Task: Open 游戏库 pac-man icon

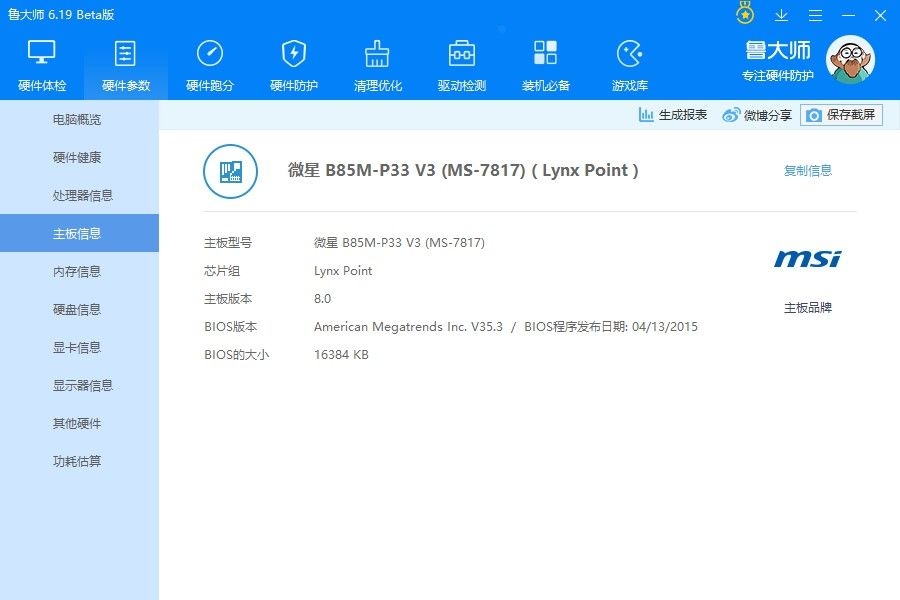Action: pyautogui.click(x=630, y=53)
